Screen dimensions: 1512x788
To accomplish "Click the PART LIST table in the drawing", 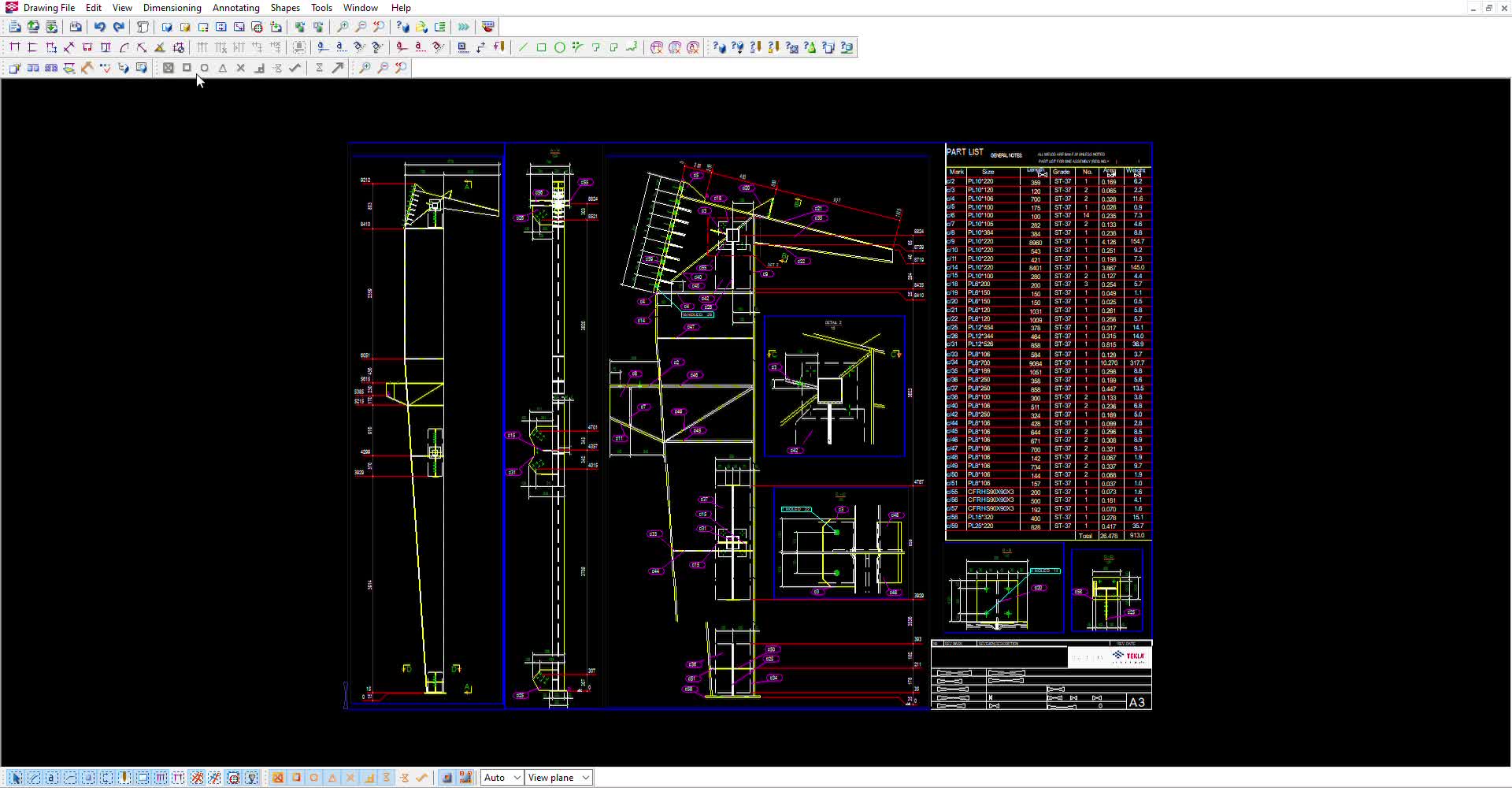I will (1049, 342).
